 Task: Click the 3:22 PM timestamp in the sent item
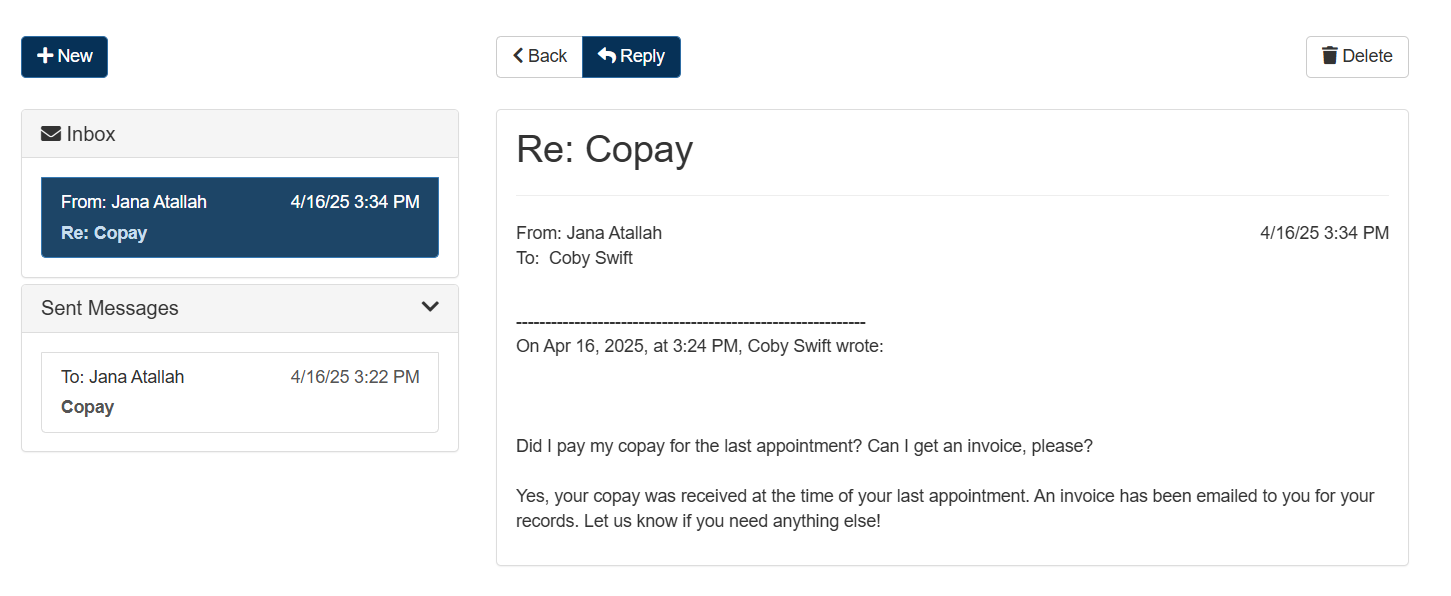(355, 377)
